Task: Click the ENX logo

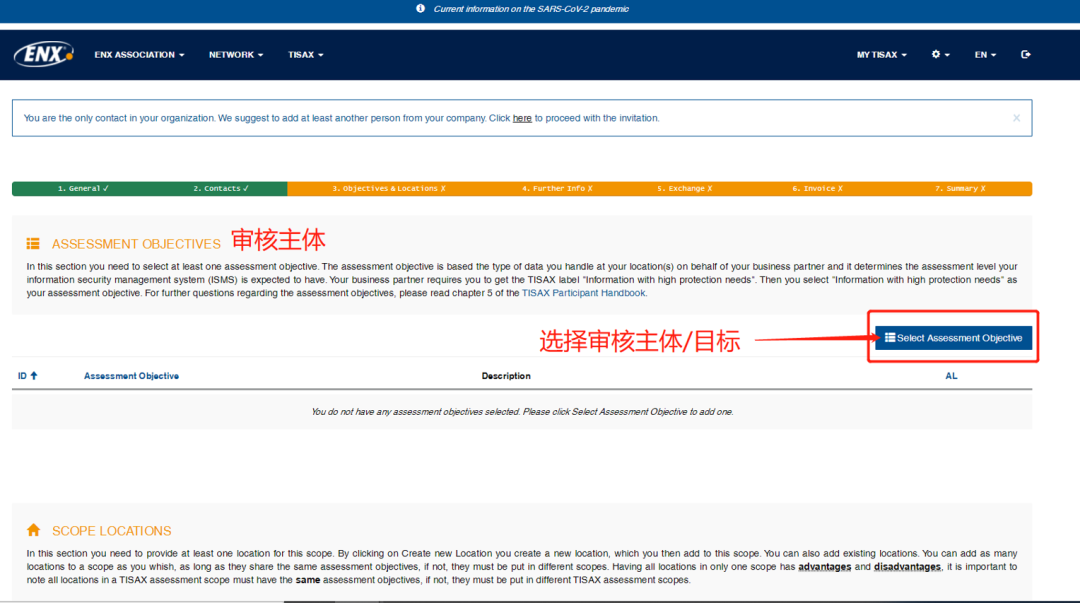Action: pos(43,54)
